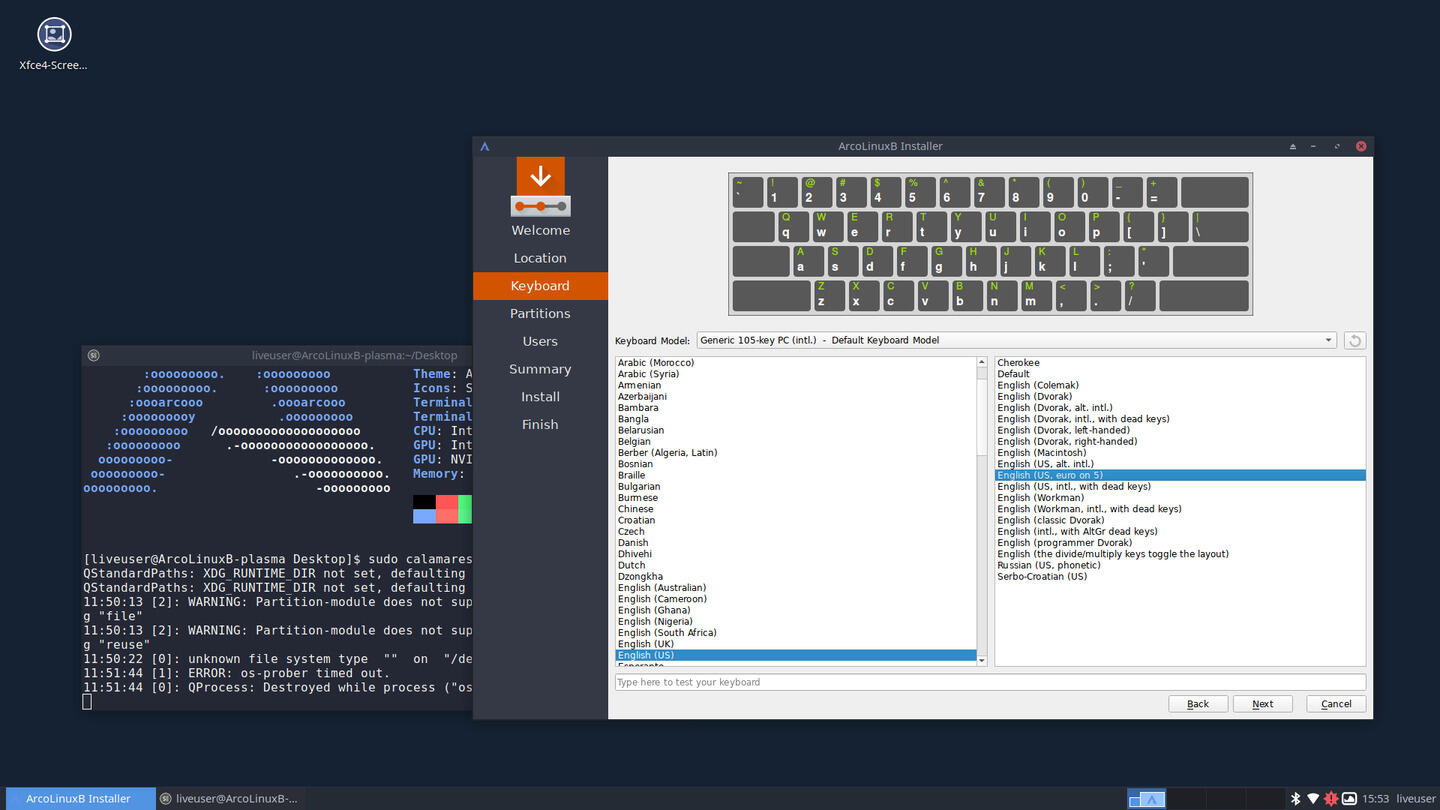Image resolution: width=1440 pixels, height=810 pixels.
Task: Select English (US) in language list
Action: point(796,655)
